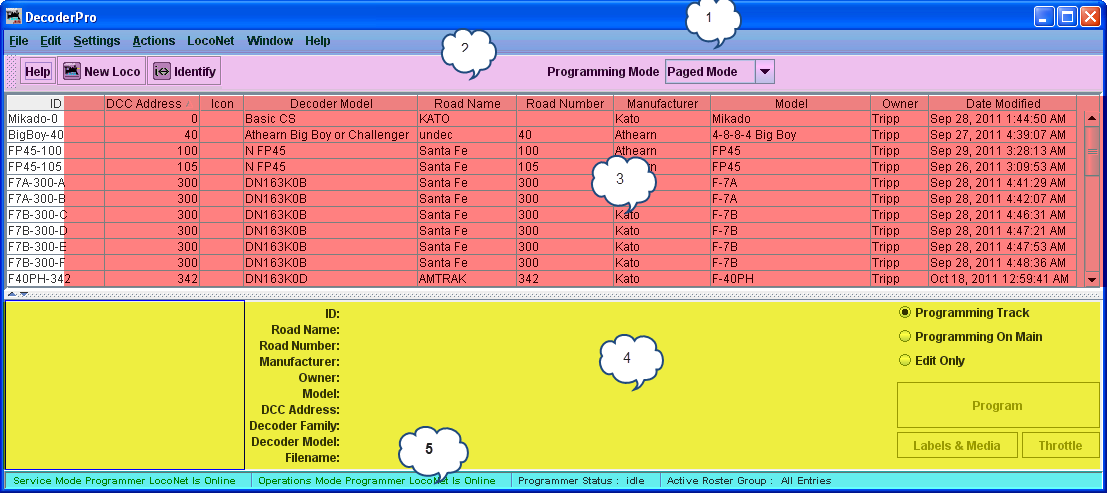
Task: Open the Actions menu
Action: 153,41
